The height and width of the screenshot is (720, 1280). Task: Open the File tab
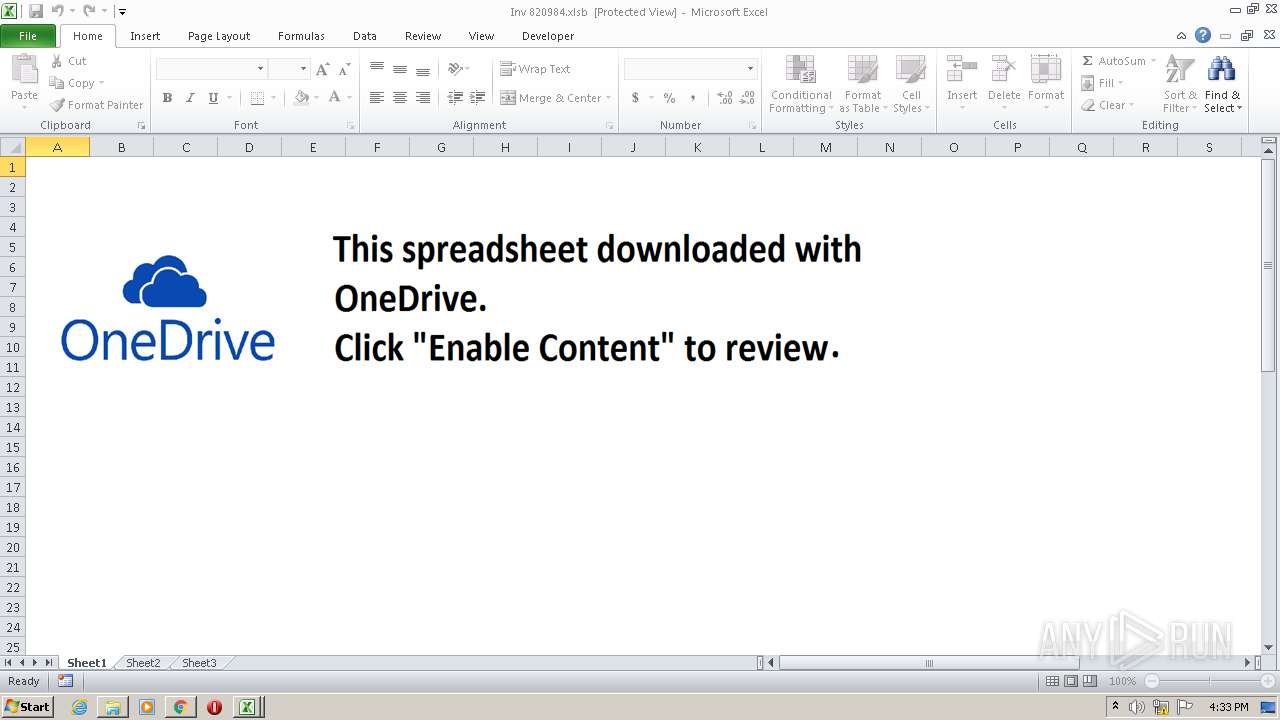tap(28, 36)
